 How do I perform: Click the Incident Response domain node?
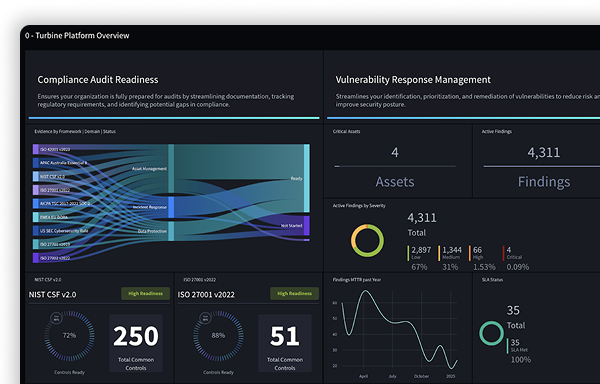click(x=171, y=207)
